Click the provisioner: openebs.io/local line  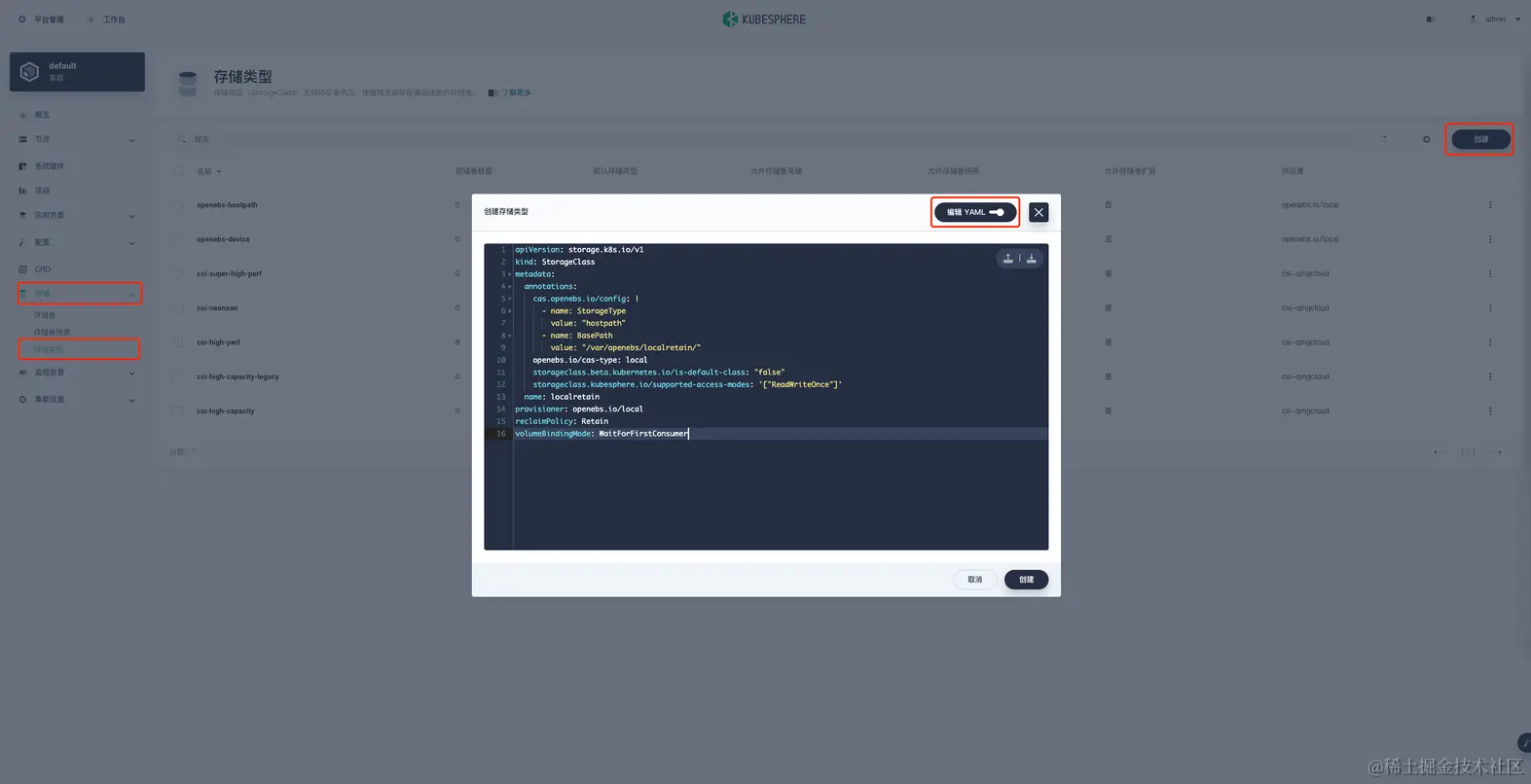pos(579,410)
